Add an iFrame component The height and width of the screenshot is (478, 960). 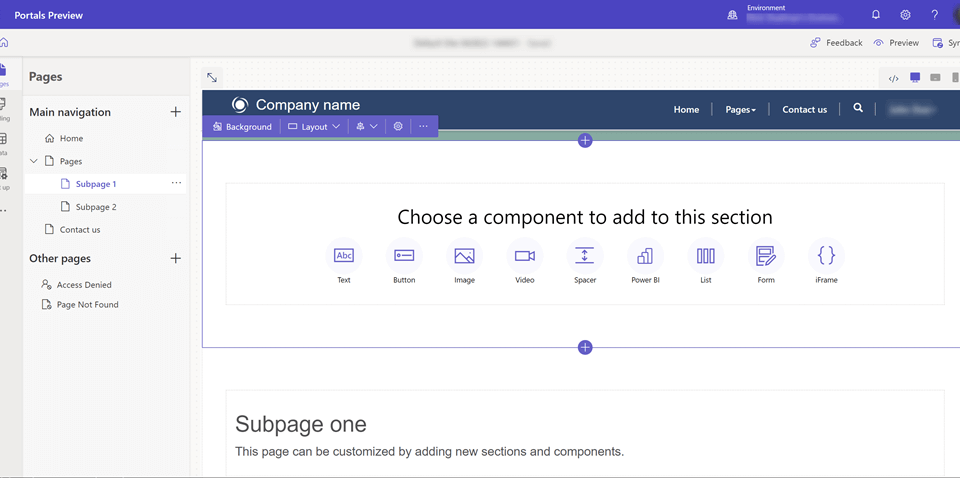[x=826, y=256]
